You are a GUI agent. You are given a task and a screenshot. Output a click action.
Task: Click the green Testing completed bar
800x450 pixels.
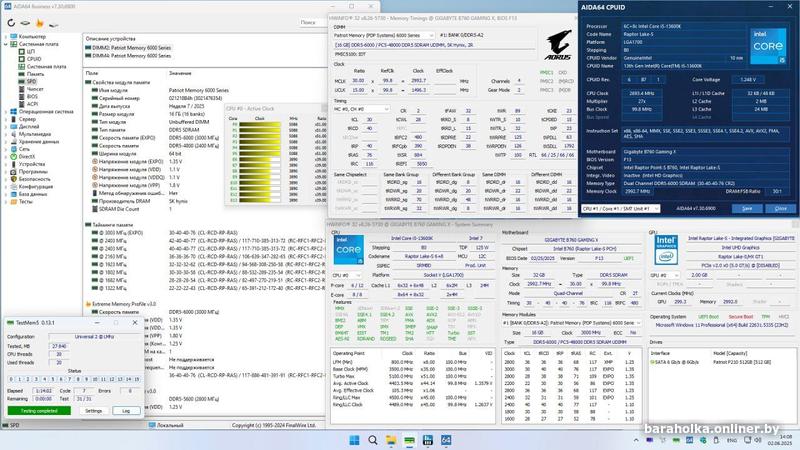pyautogui.click(x=39, y=411)
